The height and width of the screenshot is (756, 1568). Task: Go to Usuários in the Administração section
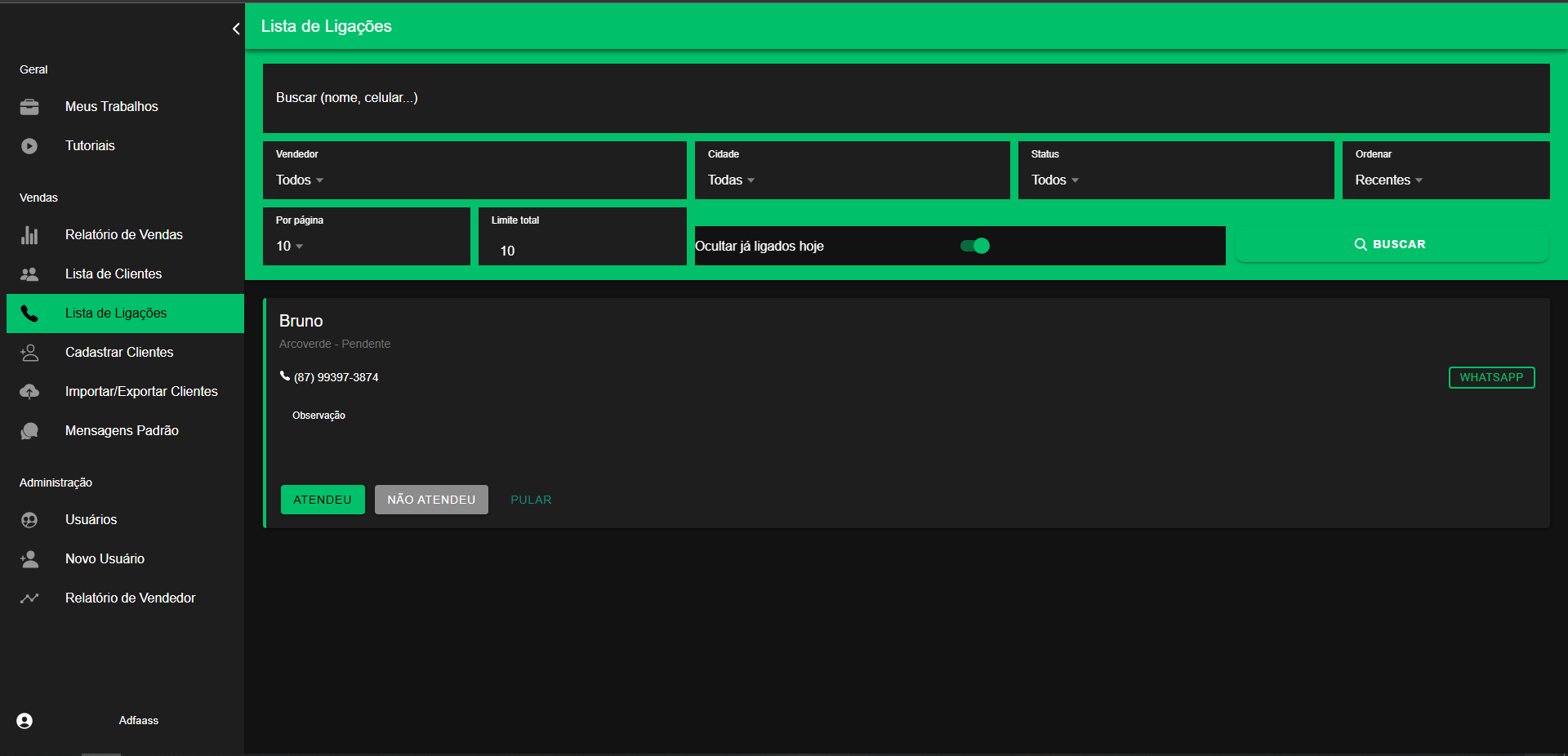pyautogui.click(x=91, y=520)
